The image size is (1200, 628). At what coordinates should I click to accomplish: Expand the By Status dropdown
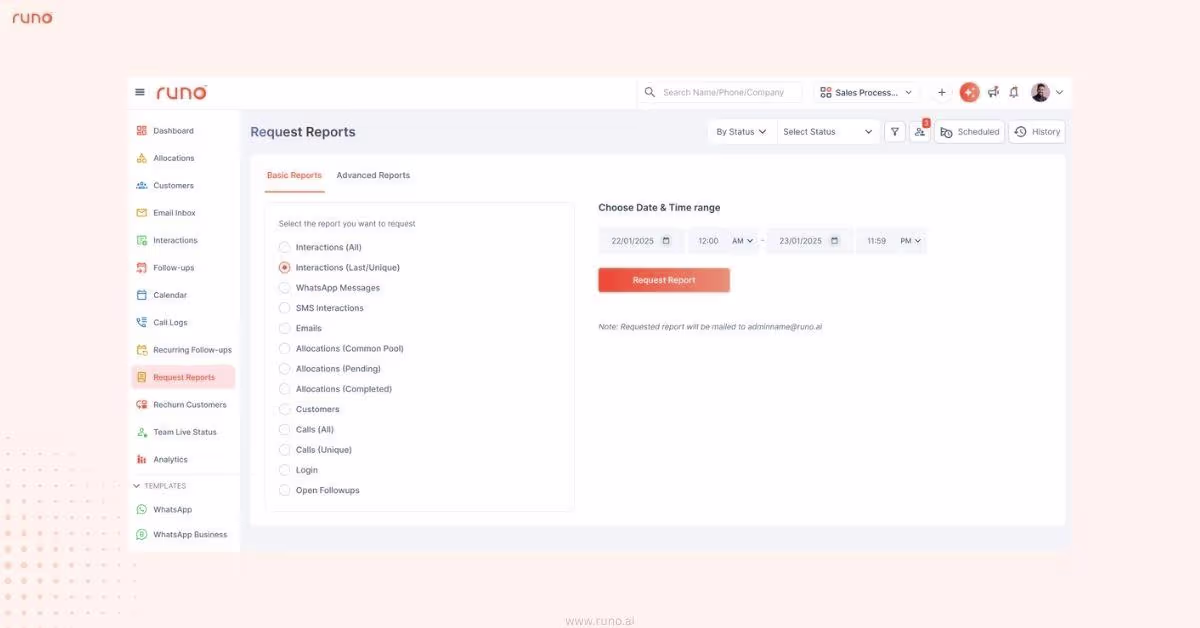click(x=741, y=131)
